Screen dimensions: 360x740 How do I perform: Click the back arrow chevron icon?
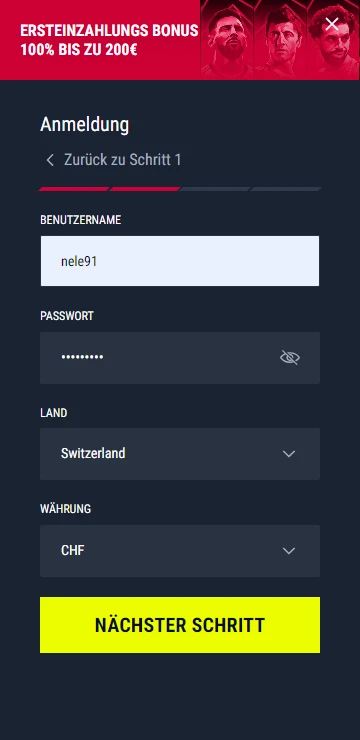pos(50,160)
